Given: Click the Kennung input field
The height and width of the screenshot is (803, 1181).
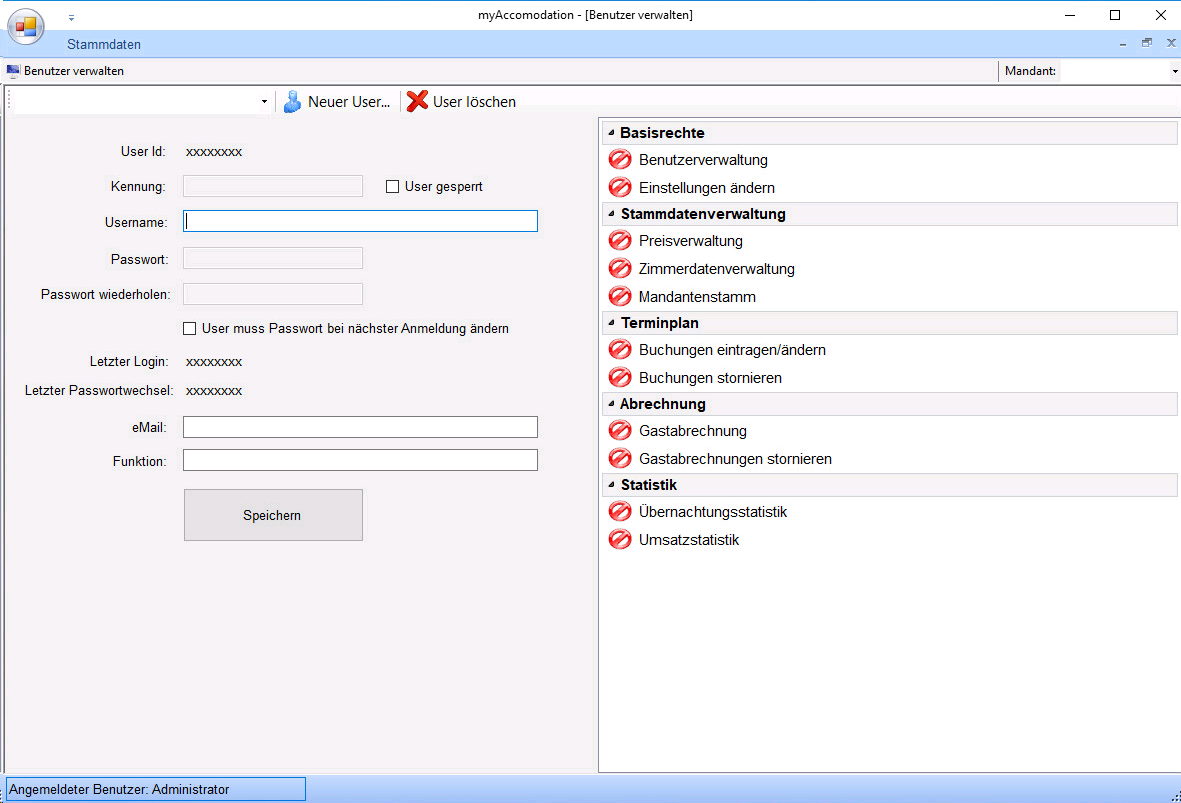Looking at the screenshot, I should point(273,186).
